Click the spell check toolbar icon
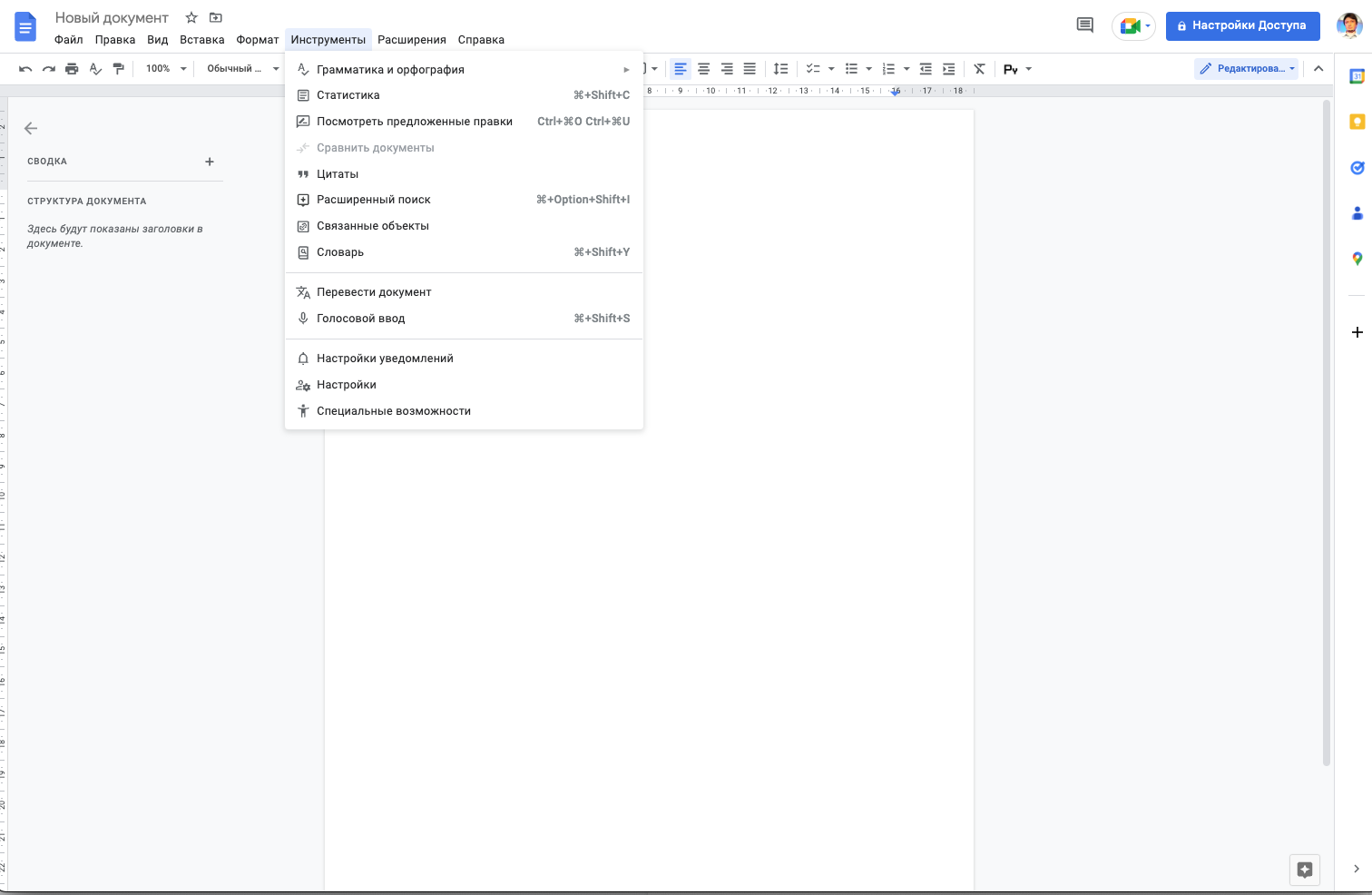Image resolution: width=1372 pixels, height=895 pixels. click(95, 69)
